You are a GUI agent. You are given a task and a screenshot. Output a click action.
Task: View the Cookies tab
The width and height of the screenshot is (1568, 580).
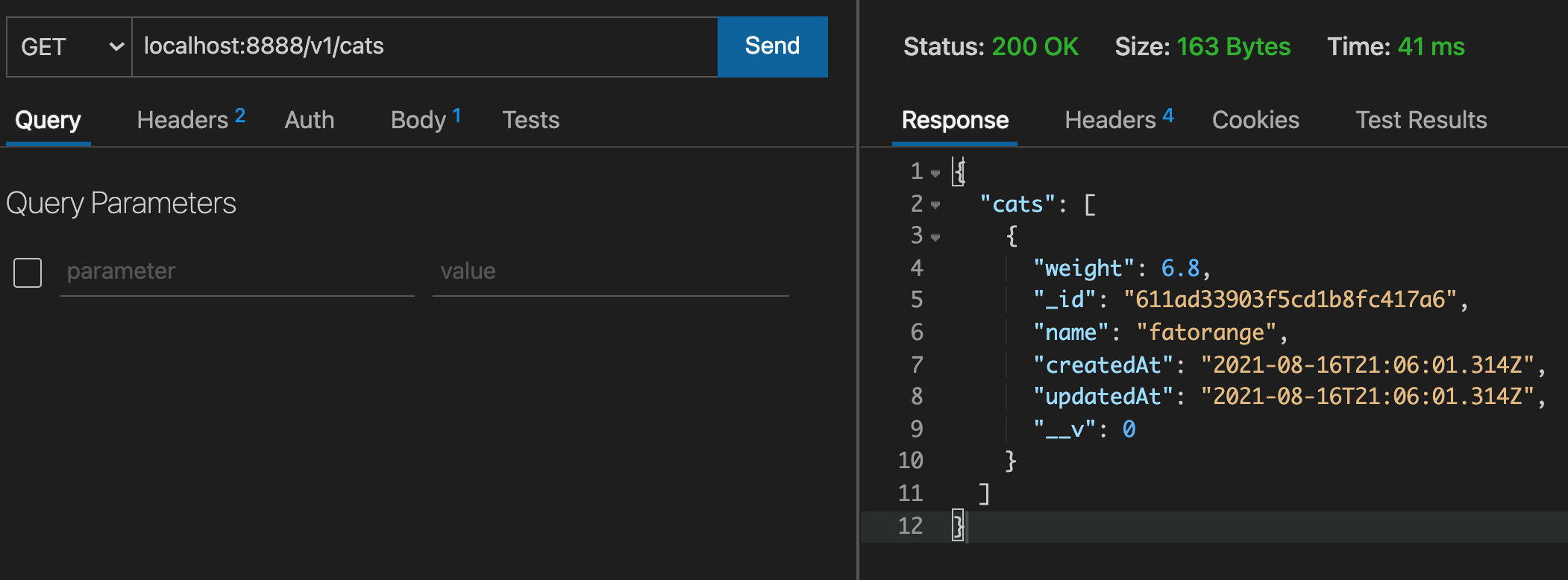(x=1255, y=120)
